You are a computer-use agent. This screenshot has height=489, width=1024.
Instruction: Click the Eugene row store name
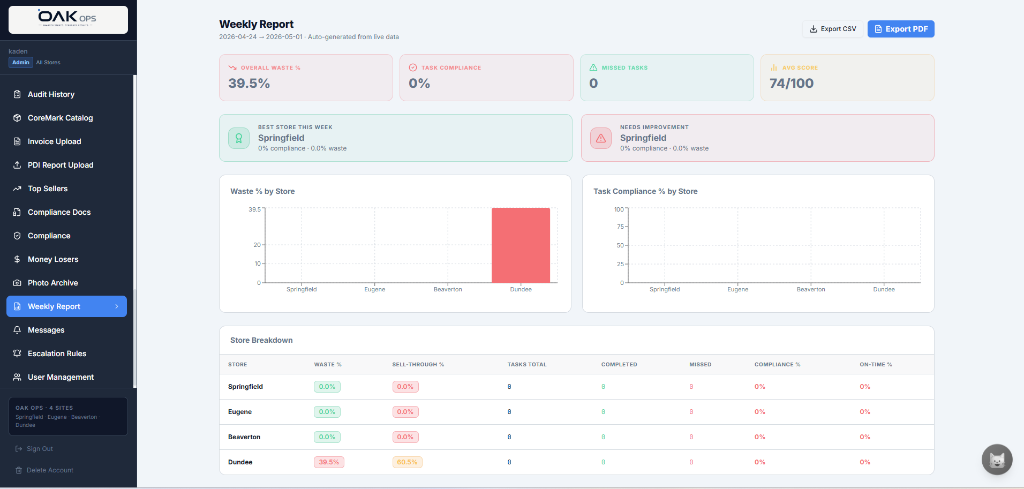click(240, 412)
